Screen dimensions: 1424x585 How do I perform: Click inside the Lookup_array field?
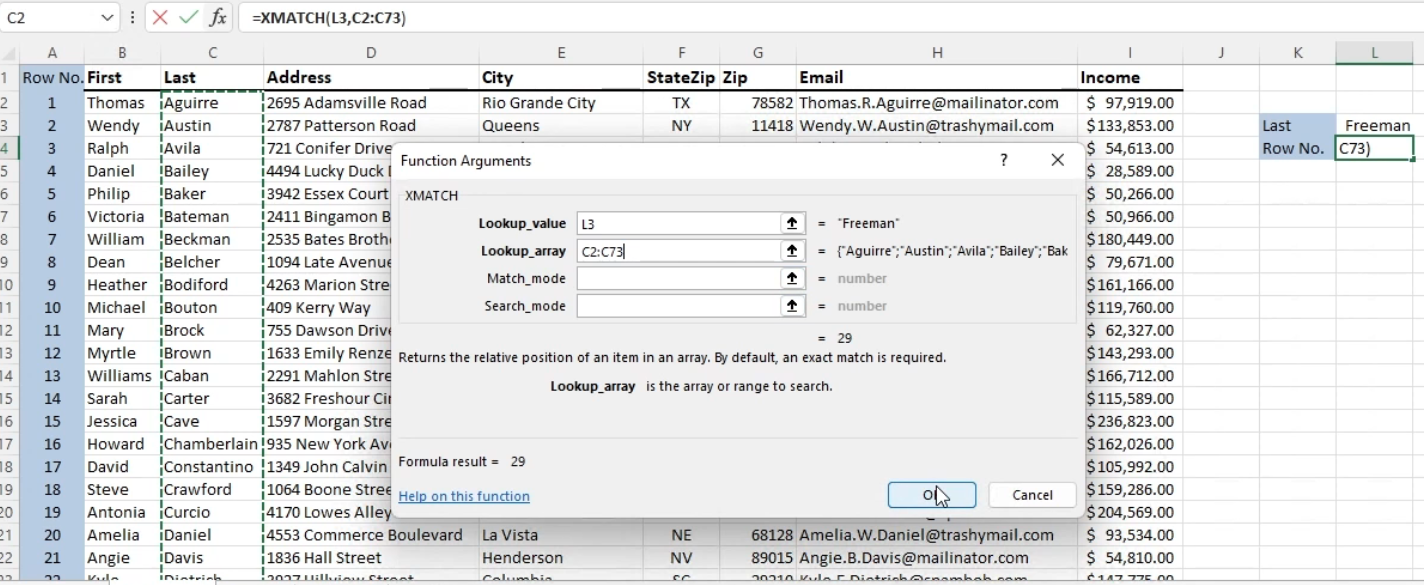click(678, 251)
